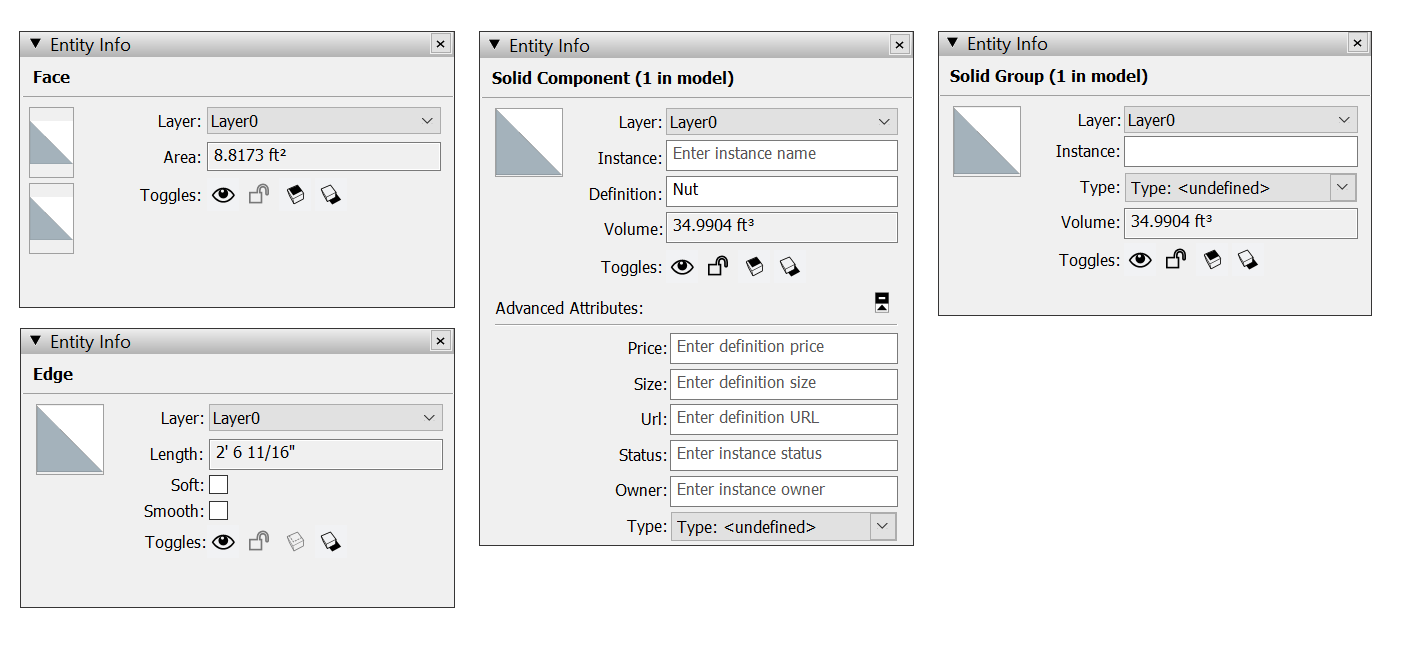
Task: Toggle lock icon in Solid Group panel
Action: click(1176, 260)
